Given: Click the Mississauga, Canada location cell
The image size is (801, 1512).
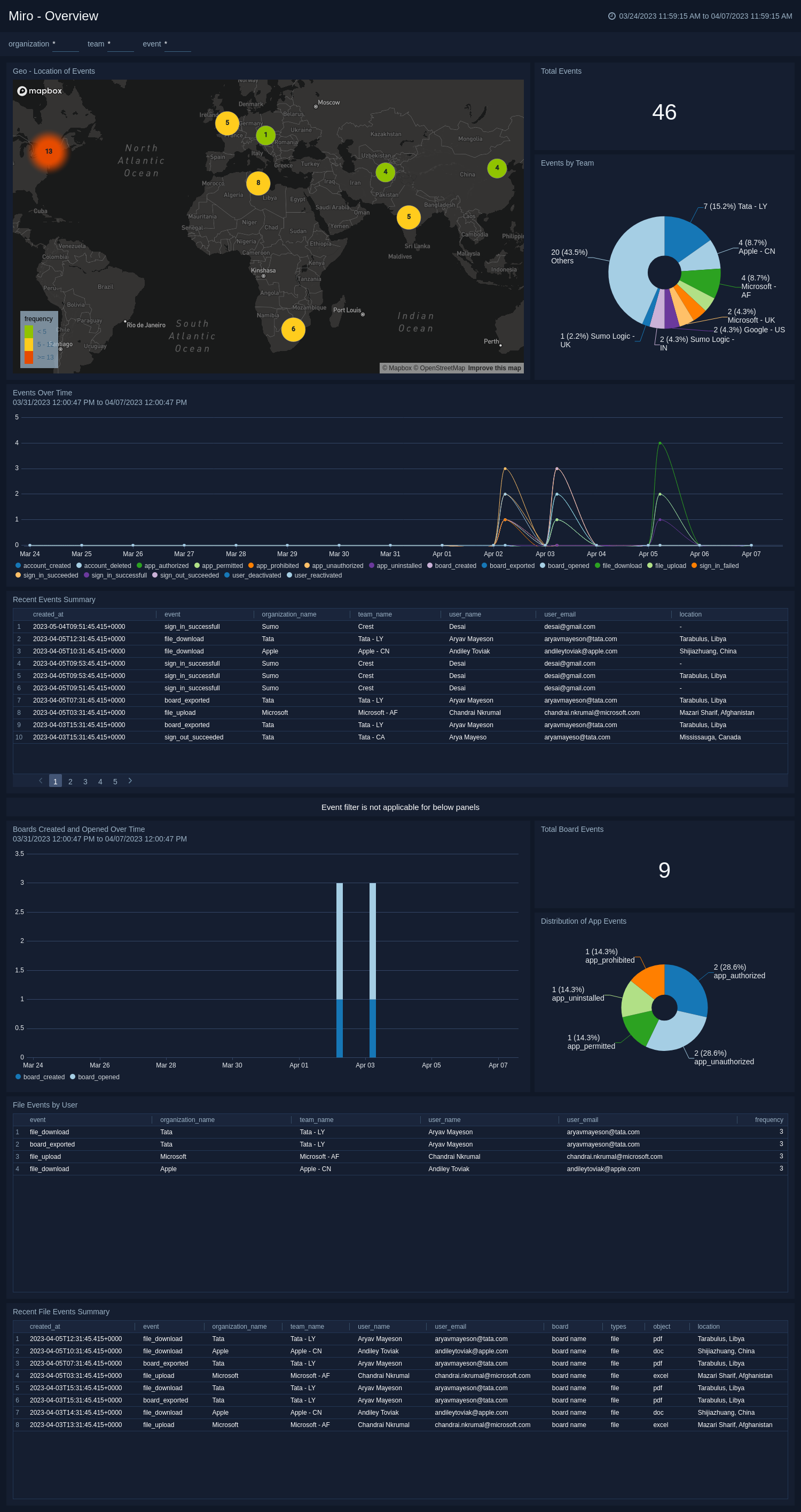Looking at the screenshot, I should [x=710, y=737].
